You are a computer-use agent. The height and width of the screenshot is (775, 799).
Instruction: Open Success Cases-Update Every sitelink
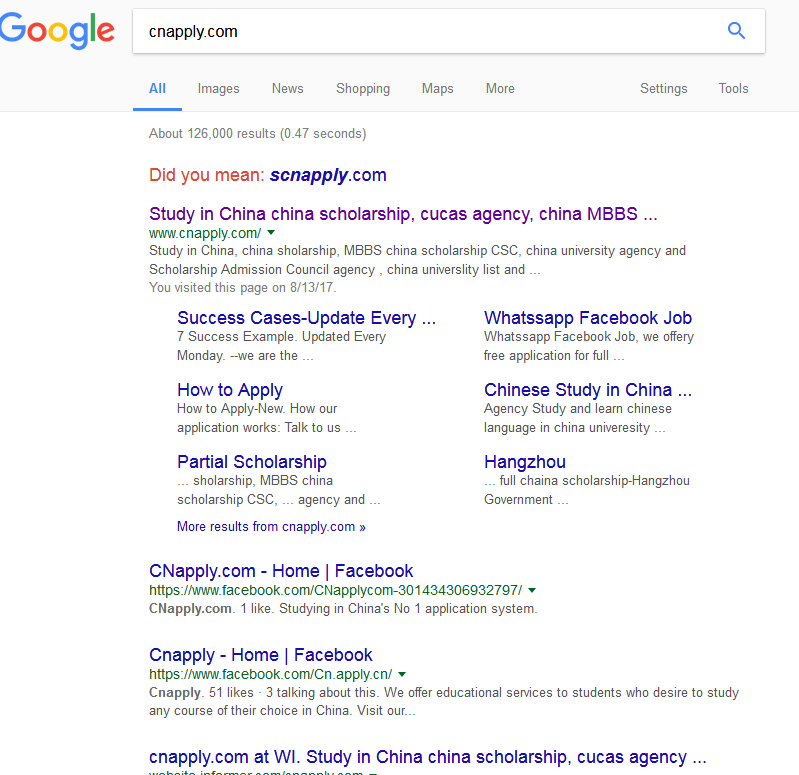click(x=306, y=318)
